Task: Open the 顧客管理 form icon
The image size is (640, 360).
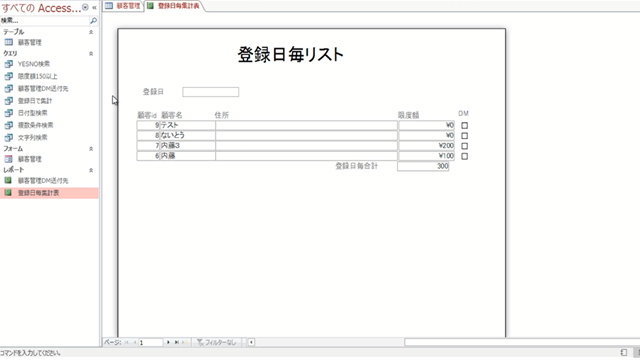Action: pyautogui.click(x=9, y=159)
